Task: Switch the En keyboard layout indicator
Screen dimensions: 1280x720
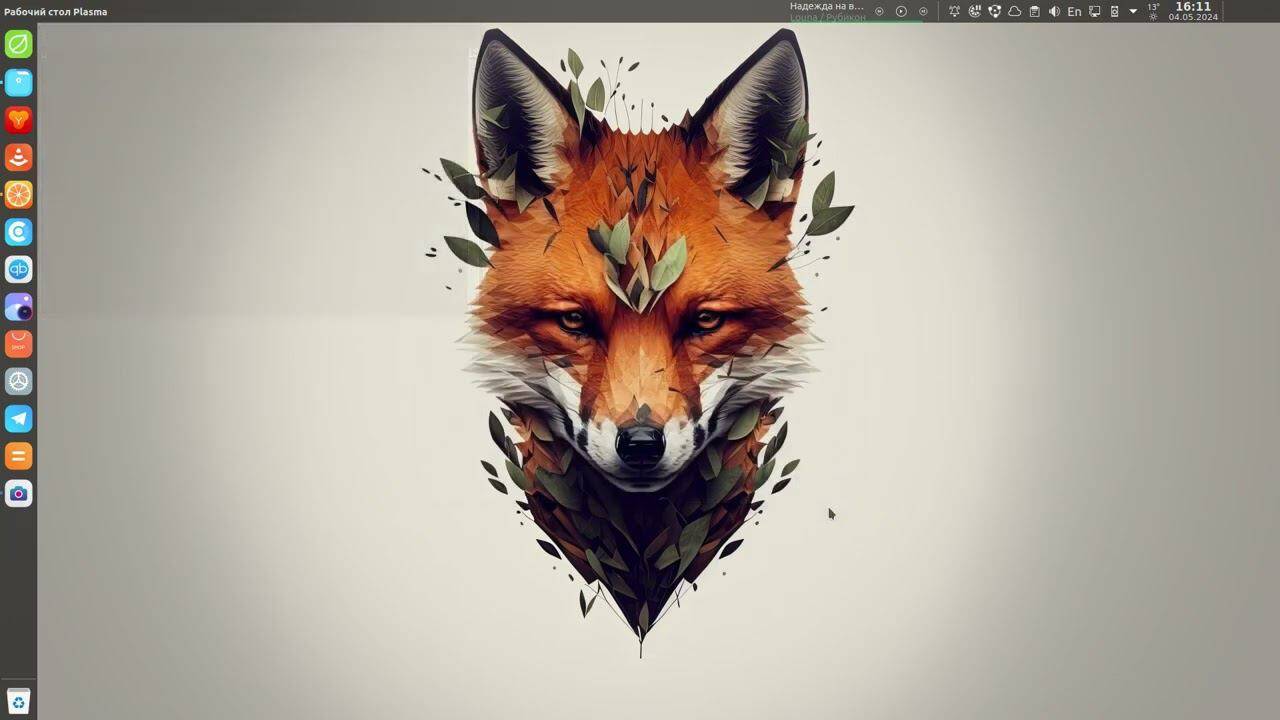Action: (x=1074, y=12)
